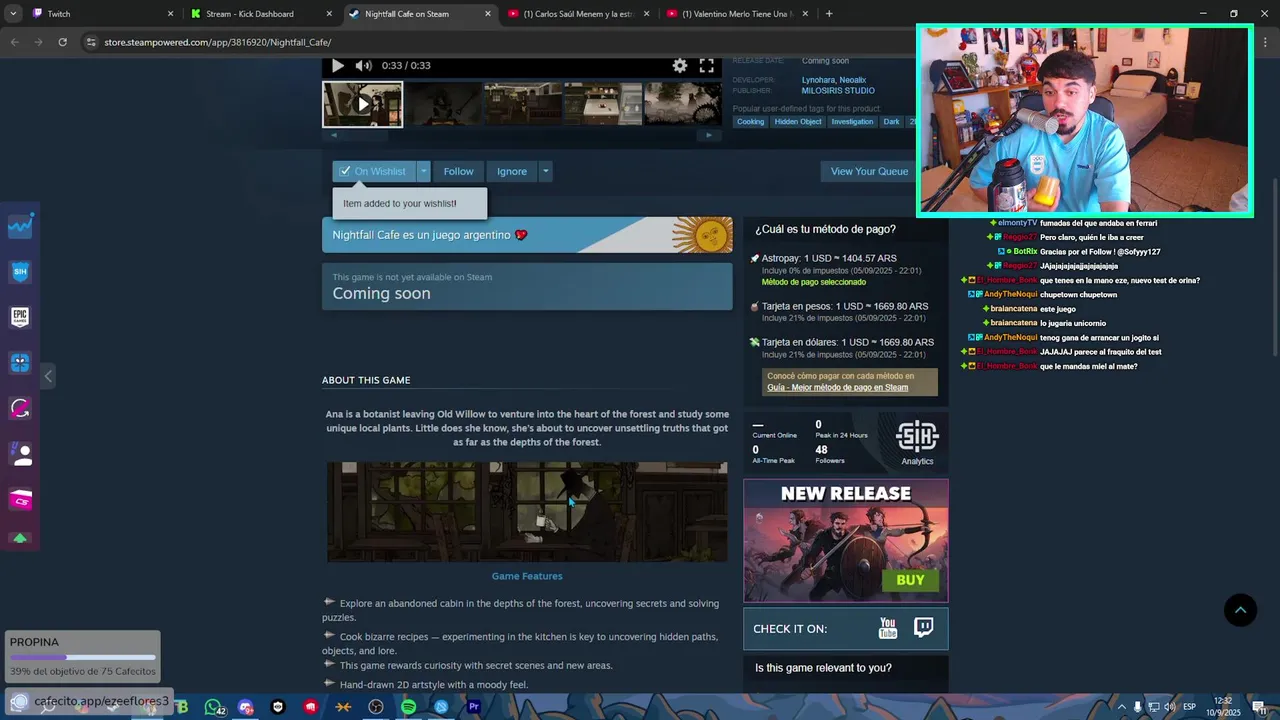Open the tab search dropdown arrow
Screen dimensions: 1280x720
point(11,14)
